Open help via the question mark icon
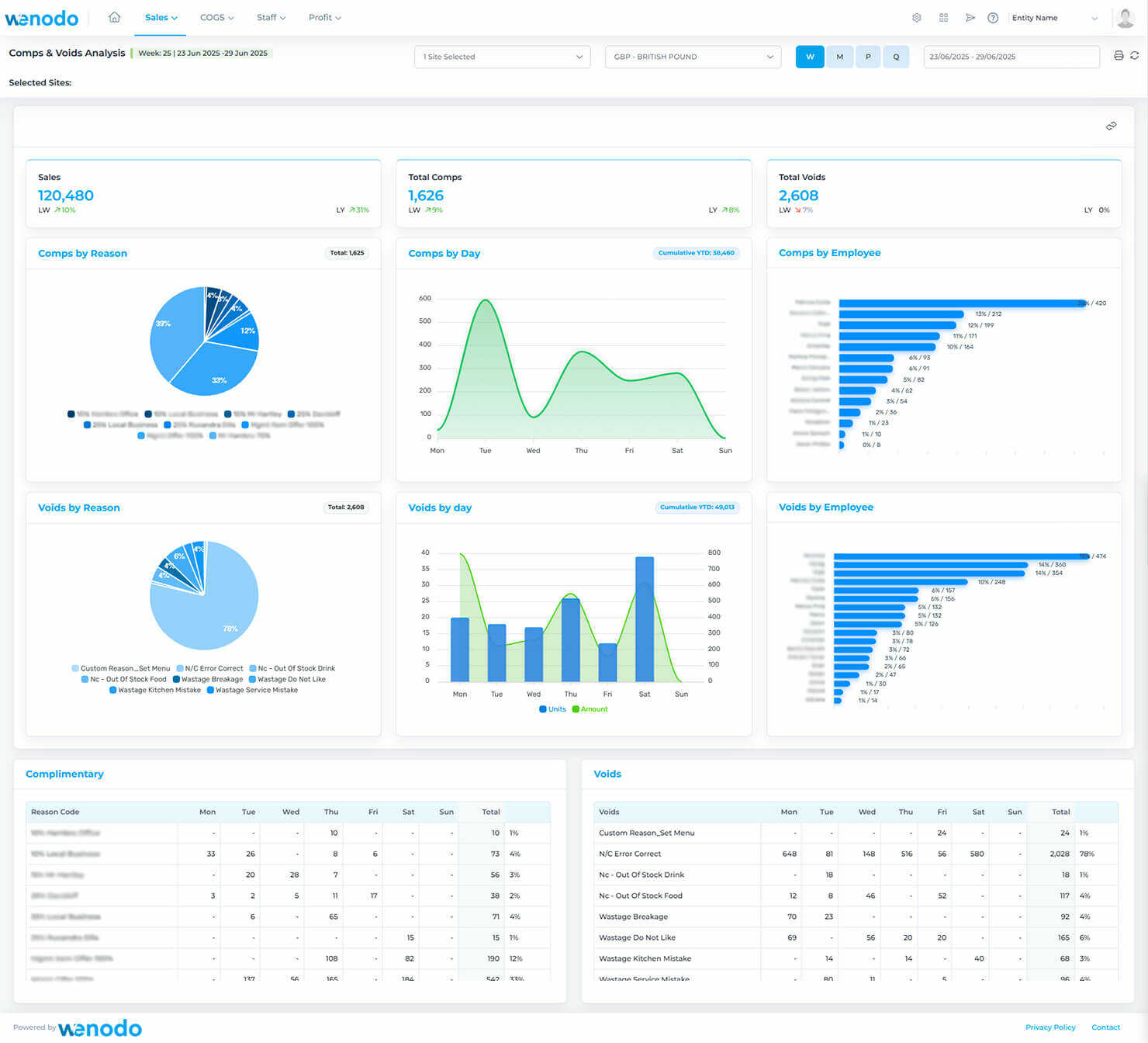Screen dimensions: 1148x1043 [x=994, y=17]
